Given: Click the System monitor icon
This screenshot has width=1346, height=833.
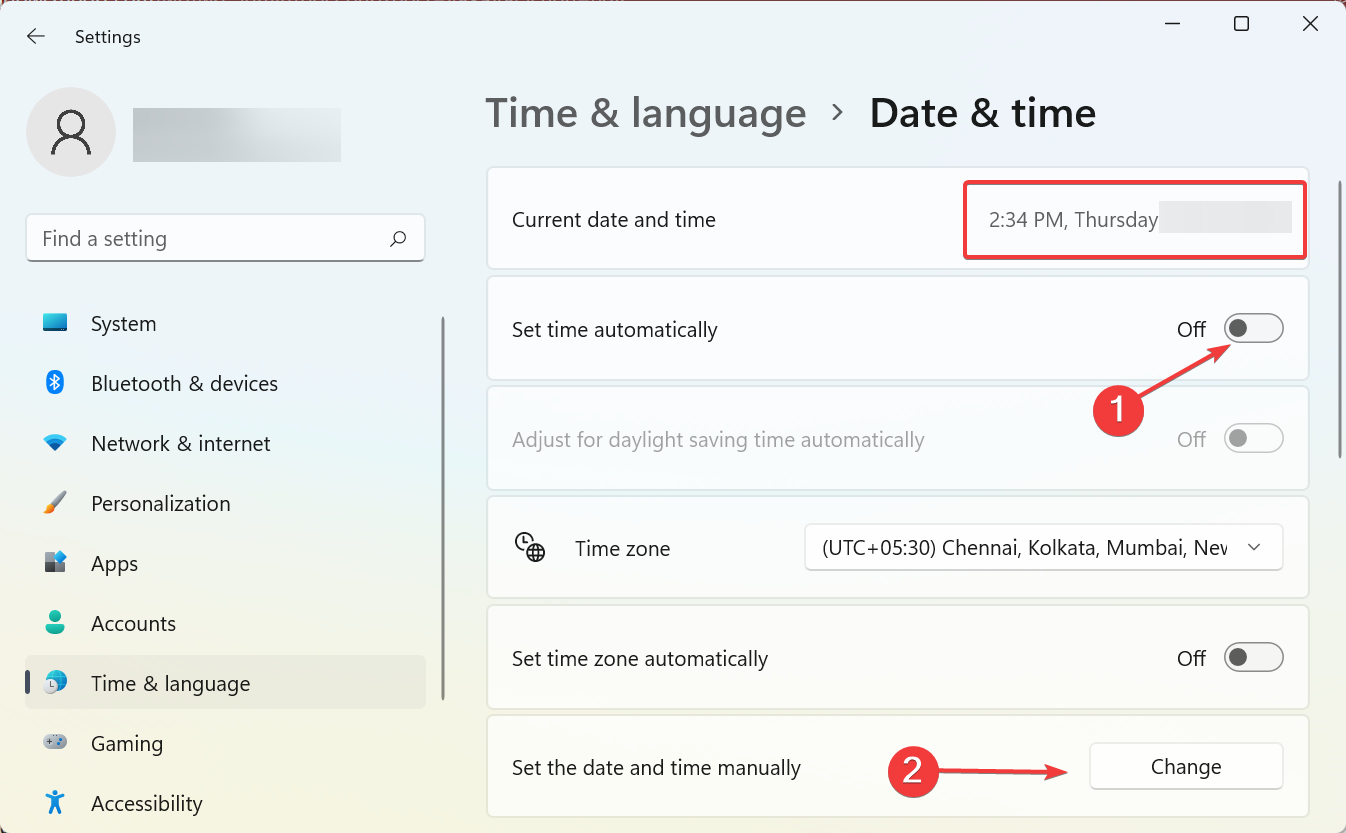Looking at the screenshot, I should click(55, 324).
